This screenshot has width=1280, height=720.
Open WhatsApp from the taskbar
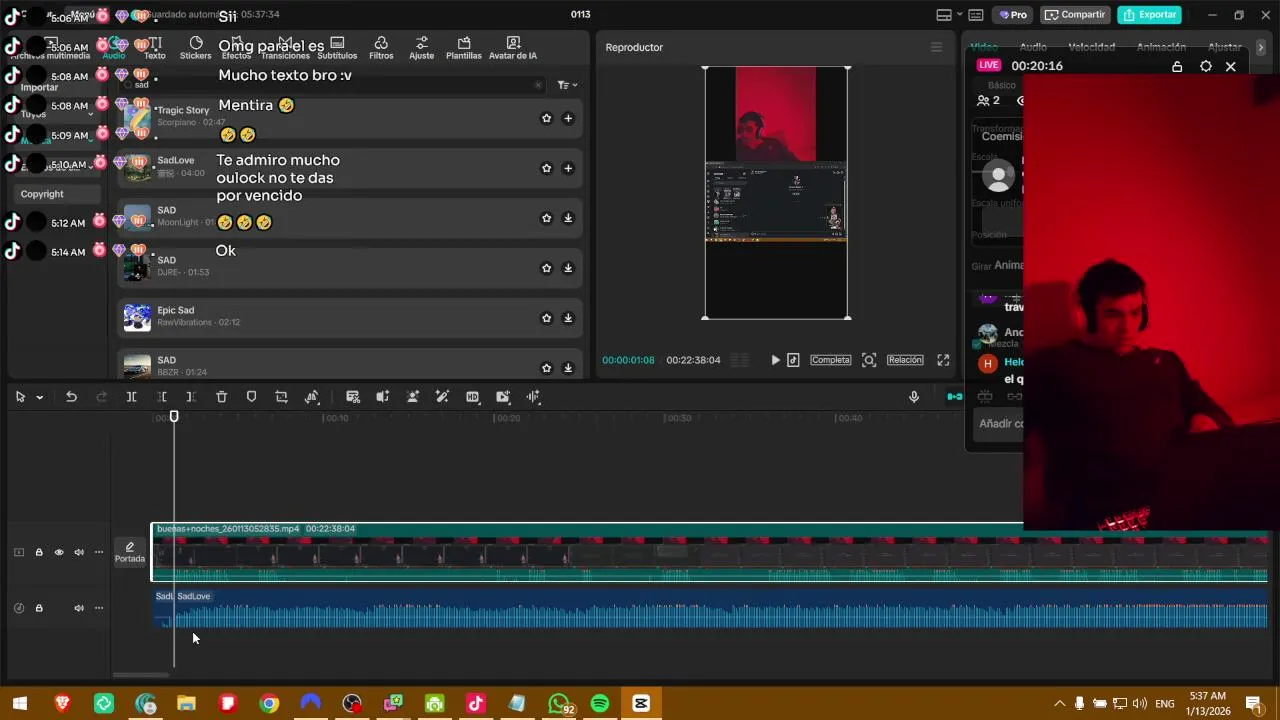pos(560,704)
